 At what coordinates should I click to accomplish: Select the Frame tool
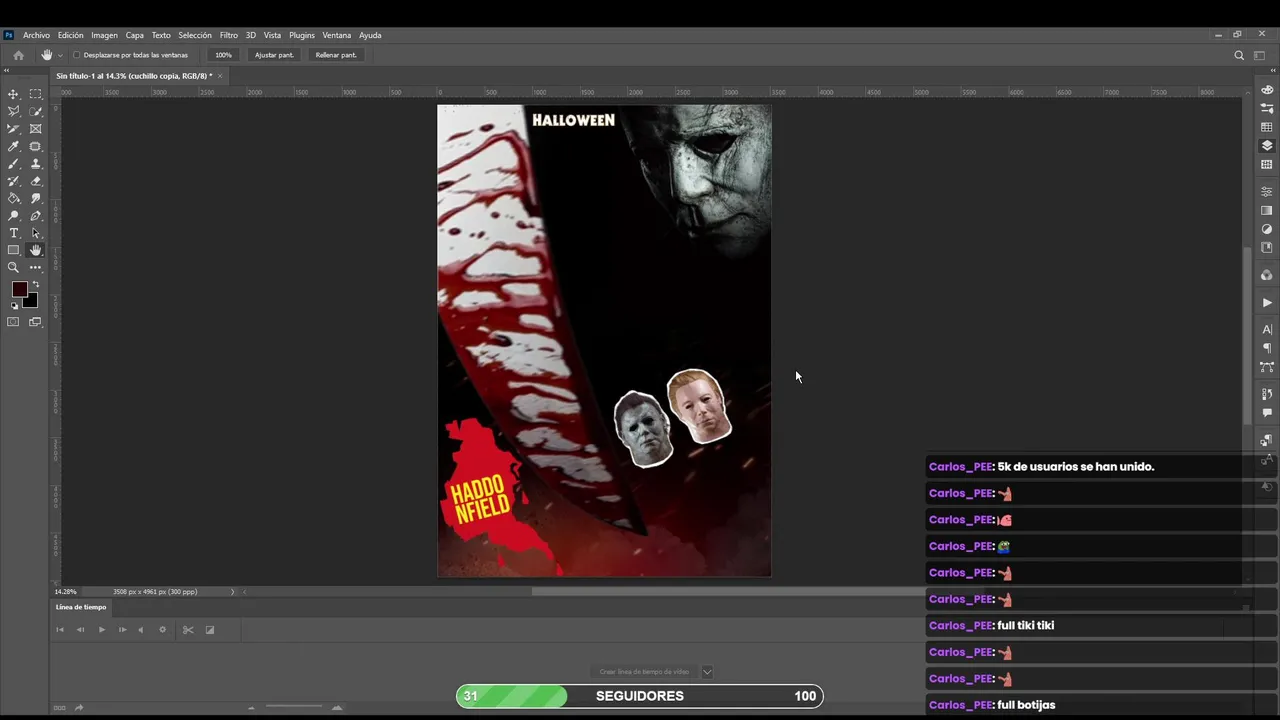pos(36,129)
